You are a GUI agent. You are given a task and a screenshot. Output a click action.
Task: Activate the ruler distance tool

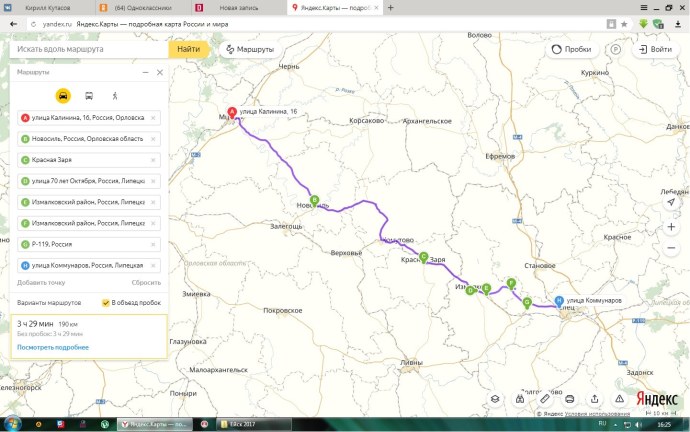[x=545, y=398]
